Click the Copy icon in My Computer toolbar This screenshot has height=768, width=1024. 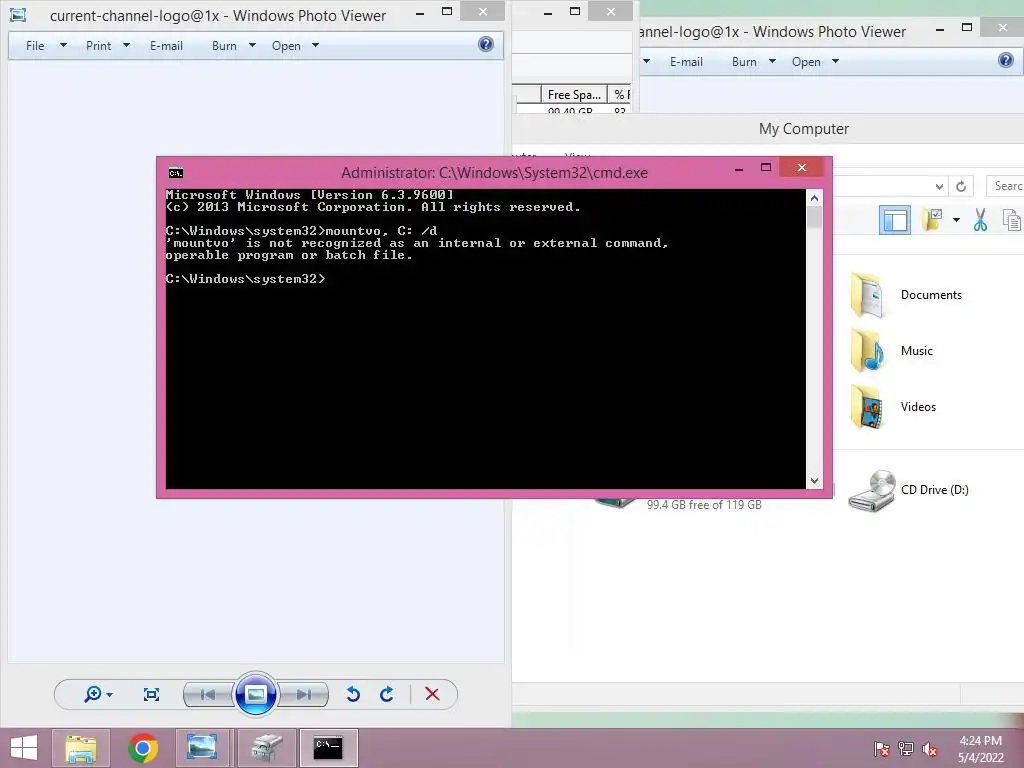(x=1012, y=220)
